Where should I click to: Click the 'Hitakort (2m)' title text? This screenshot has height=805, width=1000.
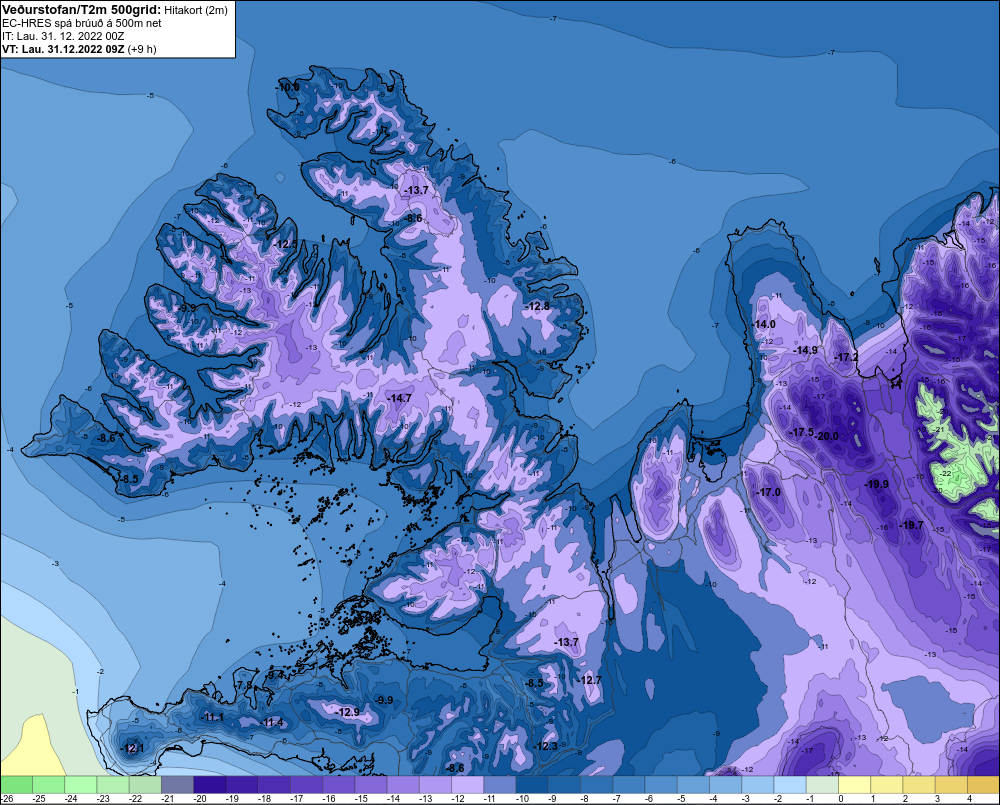pyautogui.click(x=196, y=10)
